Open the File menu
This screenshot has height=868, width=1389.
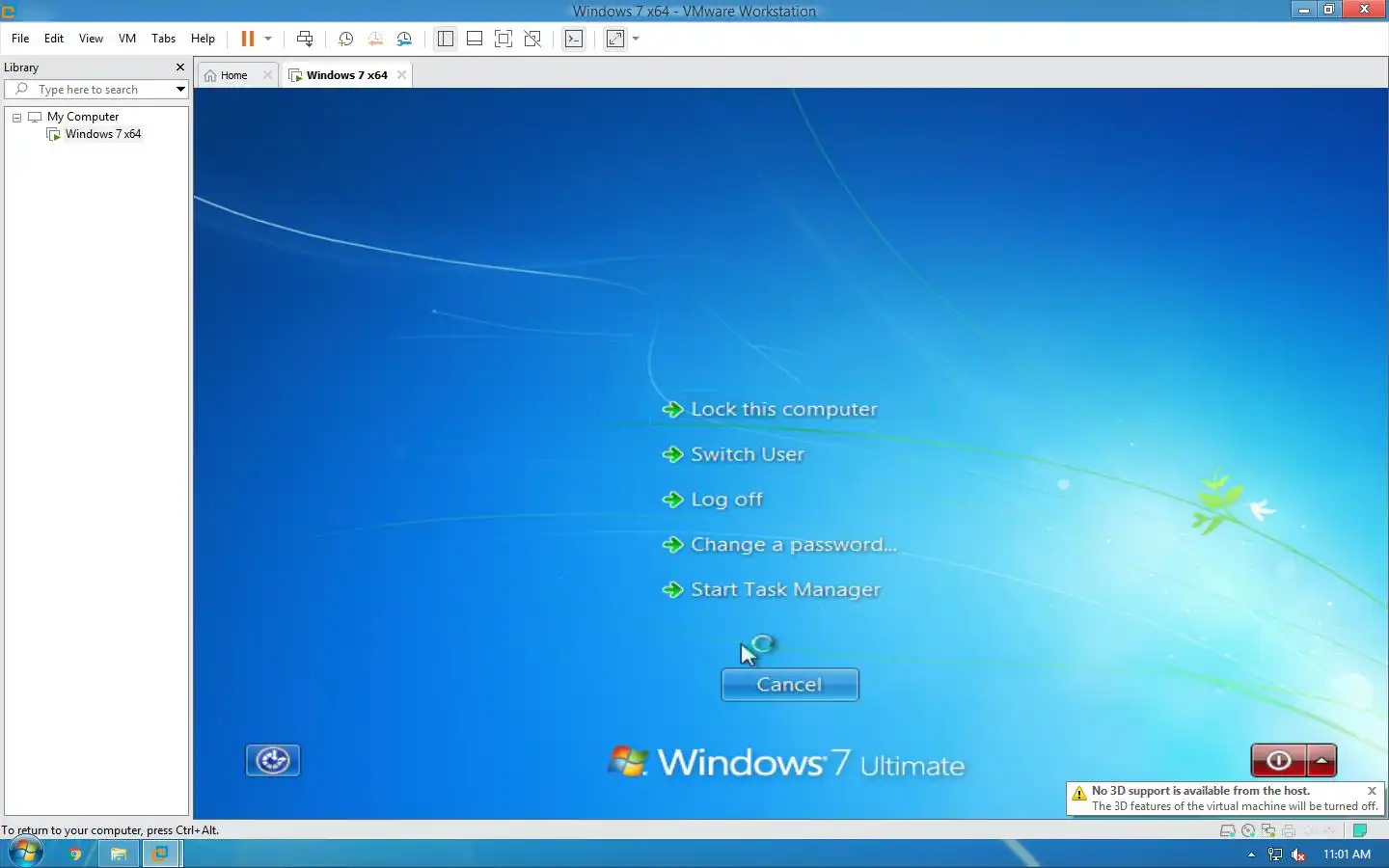pyautogui.click(x=20, y=39)
